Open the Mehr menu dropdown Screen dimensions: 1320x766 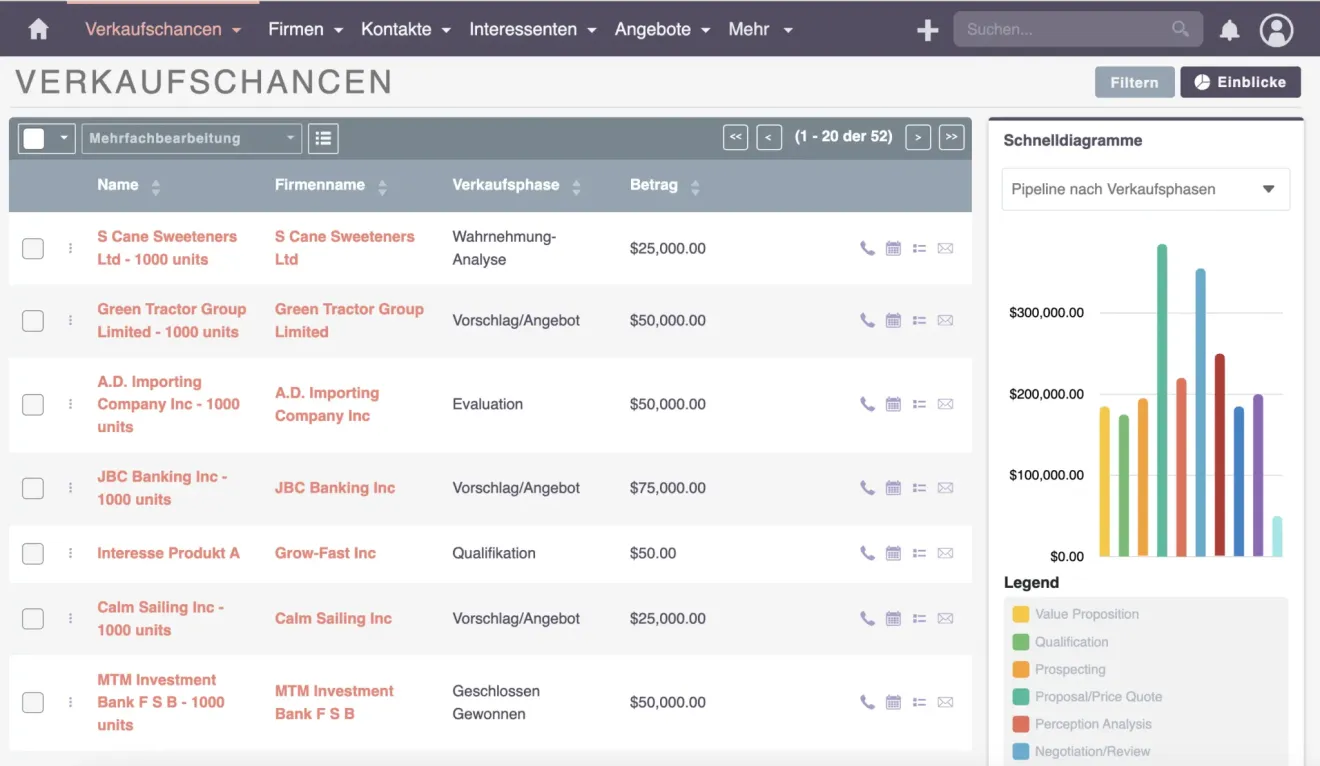point(760,29)
